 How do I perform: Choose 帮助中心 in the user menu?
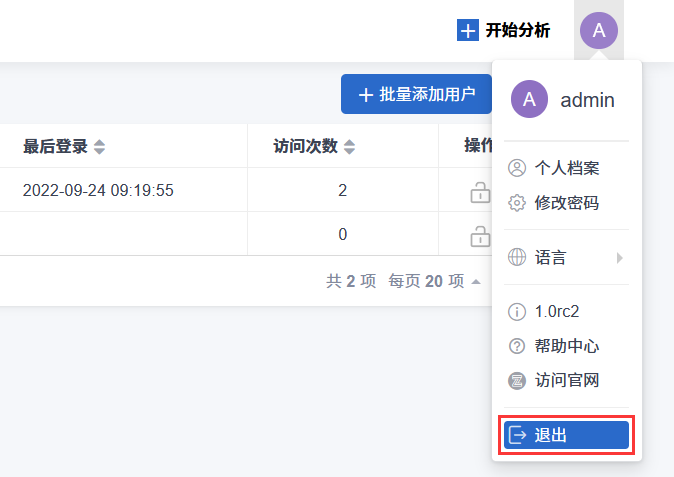(566, 346)
